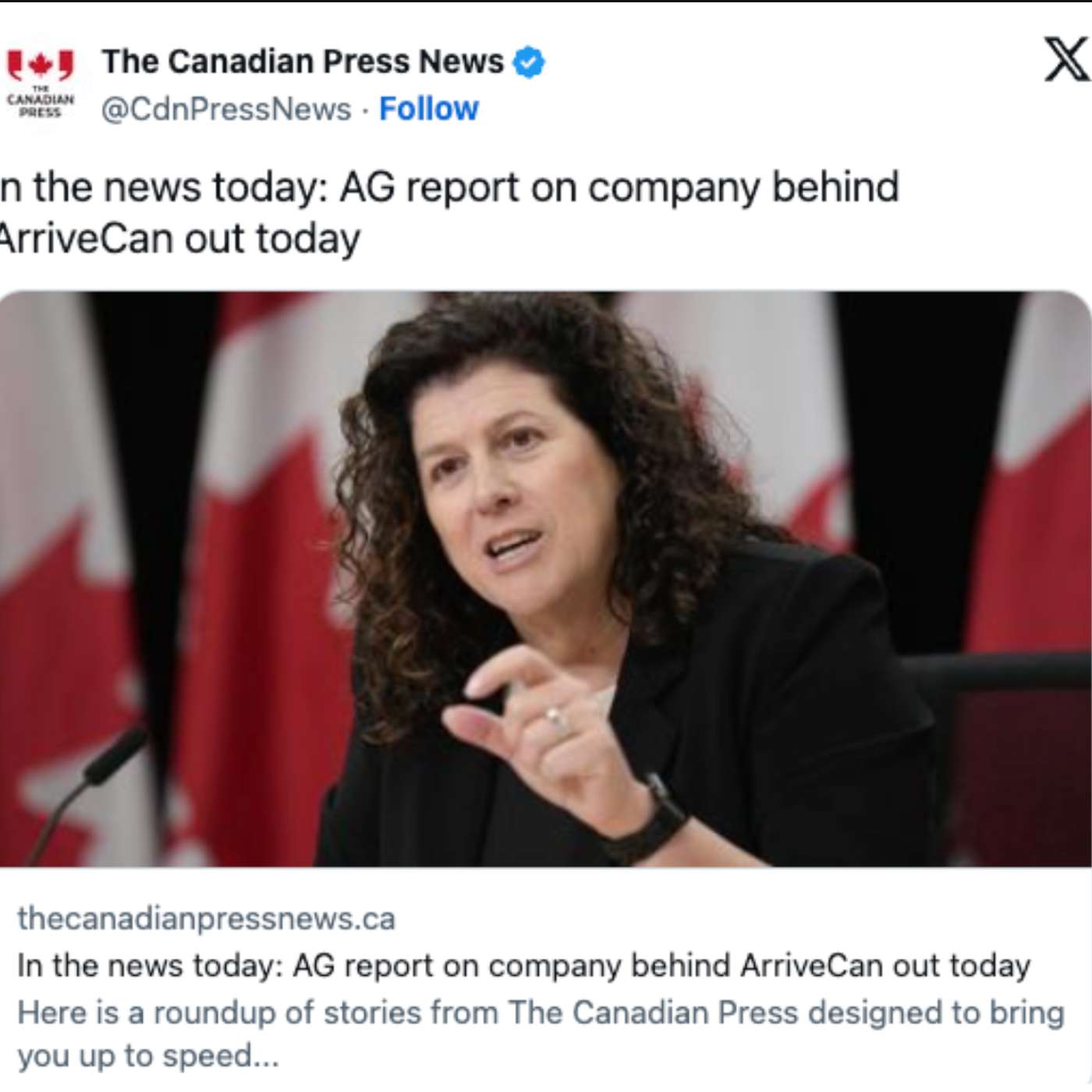The width and height of the screenshot is (1092, 1092).
Task: Click the 'ArriveCan out today' tweet line
Action: [x=179, y=239]
